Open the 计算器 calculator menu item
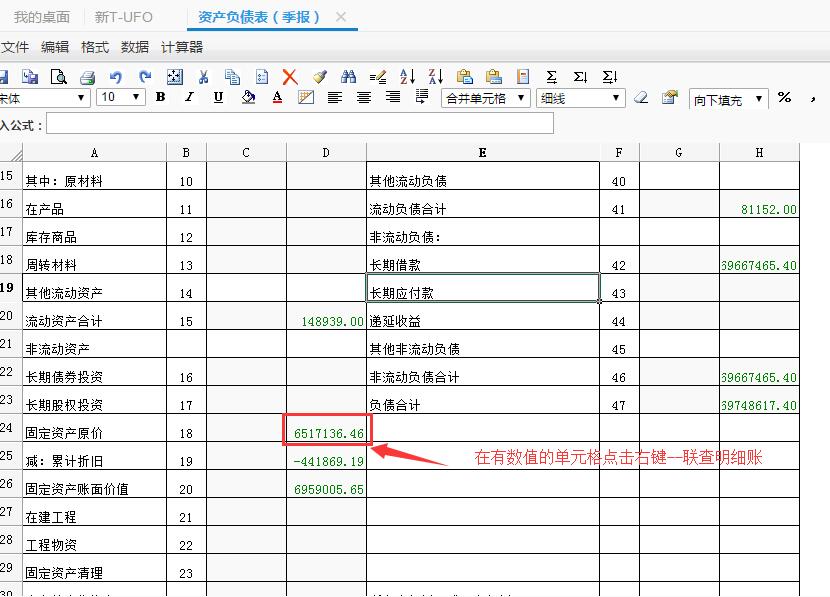The height and width of the screenshot is (597, 830). [182, 47]
